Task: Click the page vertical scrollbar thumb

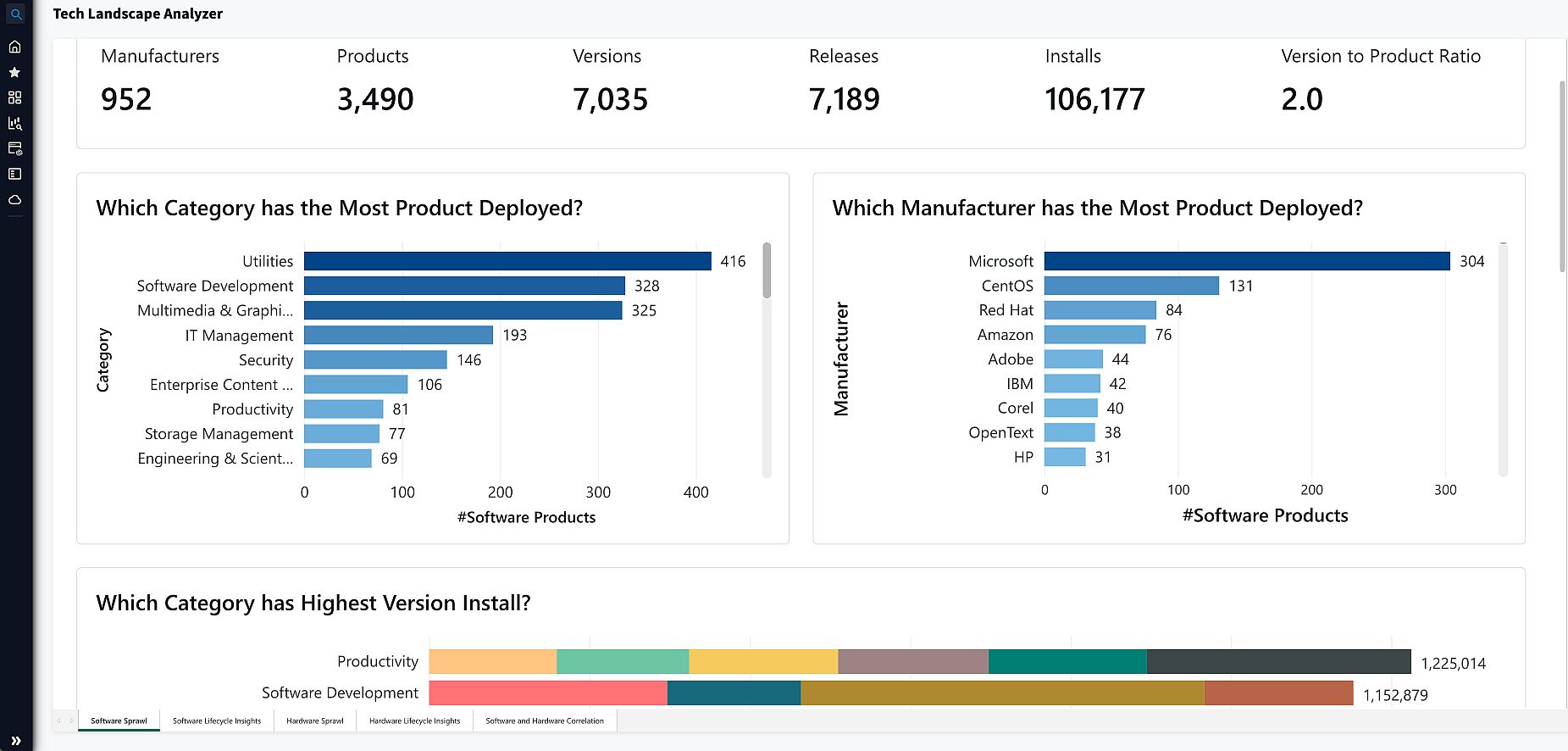Action: coord(1562,176)
